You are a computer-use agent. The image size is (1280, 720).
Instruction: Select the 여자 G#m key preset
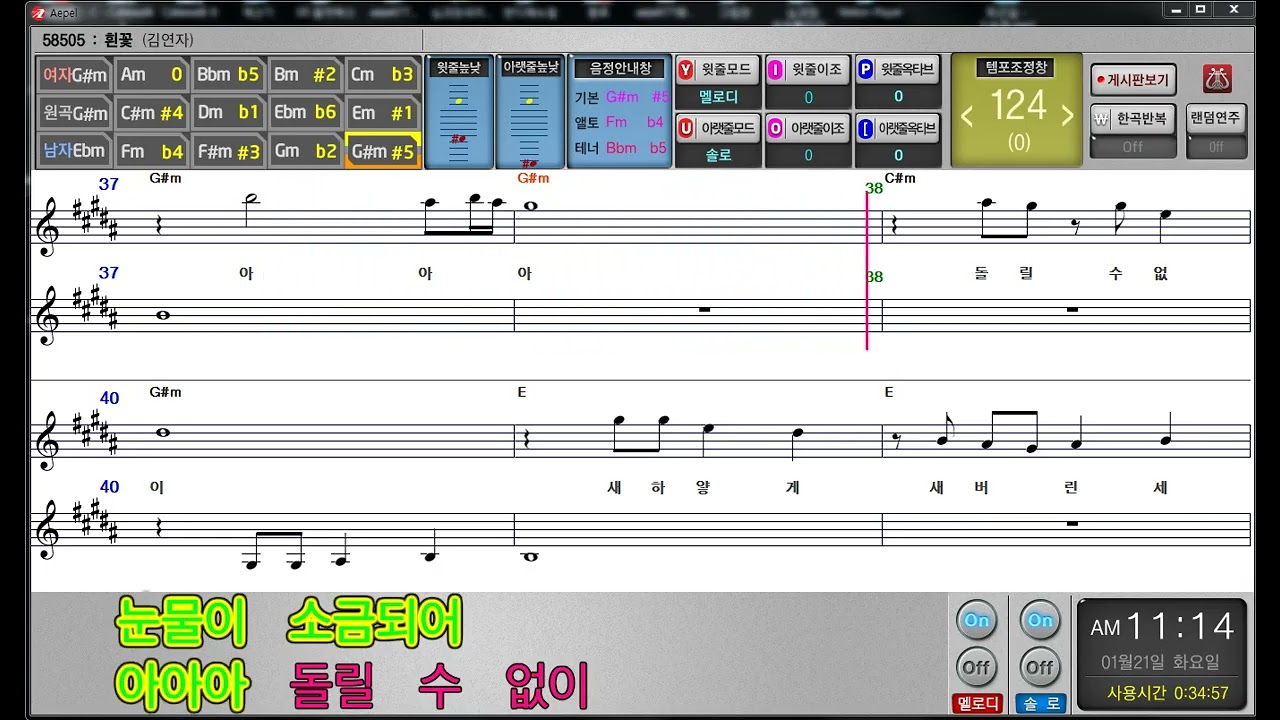pos(75,75)
